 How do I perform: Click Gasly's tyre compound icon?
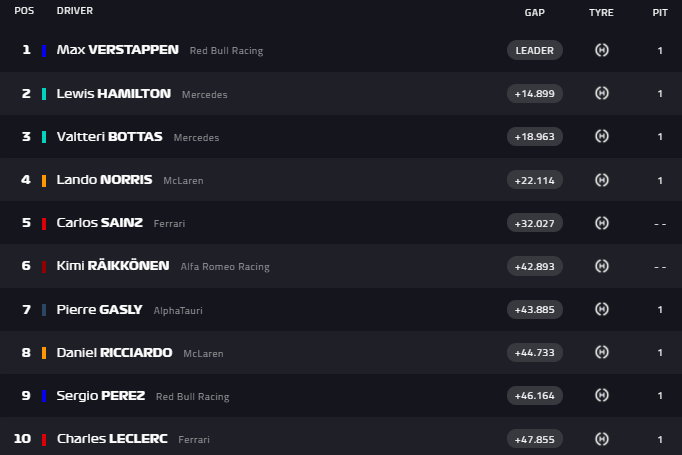point(601,309)
